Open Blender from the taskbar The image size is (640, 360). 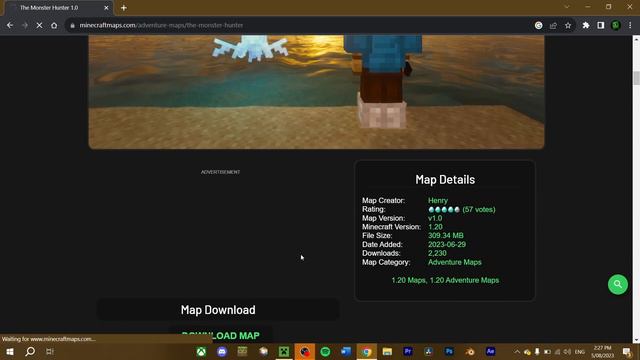(x=470, y=351)
